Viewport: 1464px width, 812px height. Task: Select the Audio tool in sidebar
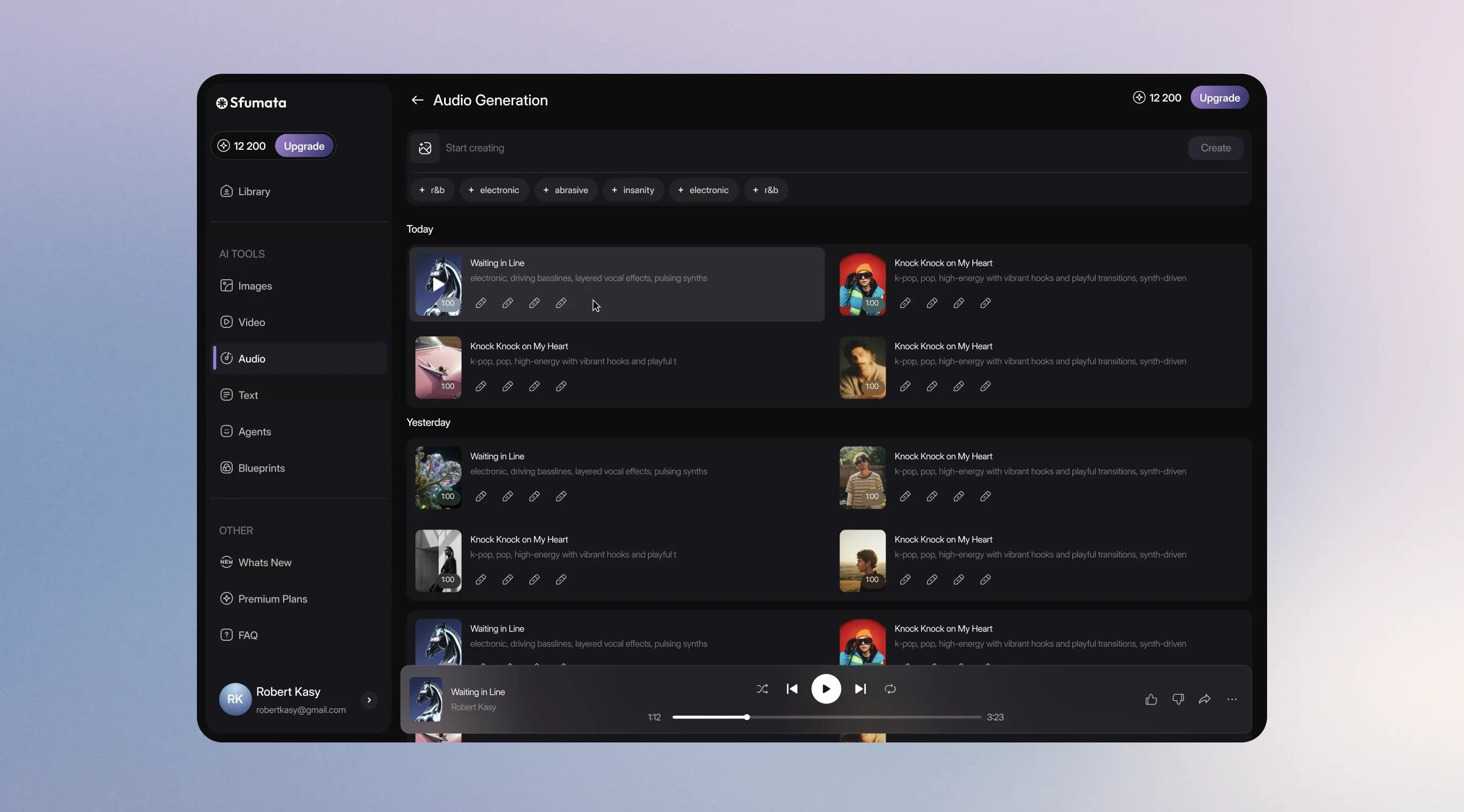(299, 358)
